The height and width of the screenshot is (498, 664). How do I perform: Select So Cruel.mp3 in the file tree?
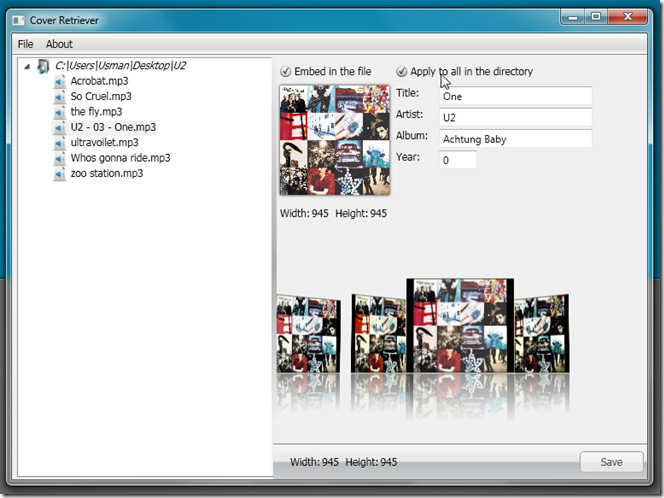click(101, 97)
